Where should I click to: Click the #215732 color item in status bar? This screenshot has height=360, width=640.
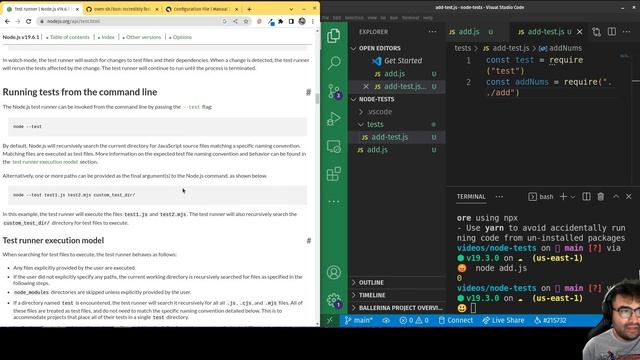click(x=550, y=320)
